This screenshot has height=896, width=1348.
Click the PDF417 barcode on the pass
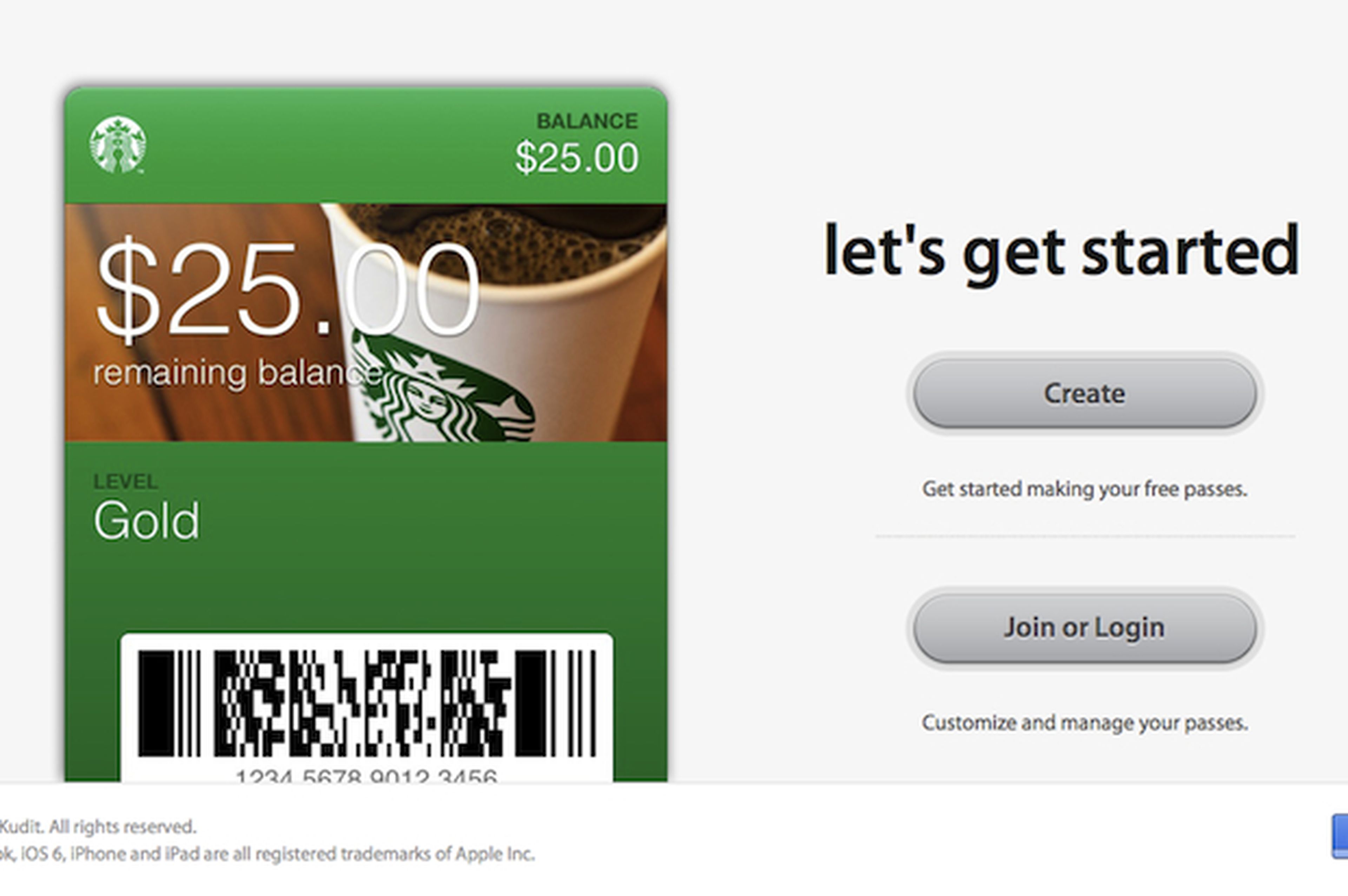click(x=367, y=703)
